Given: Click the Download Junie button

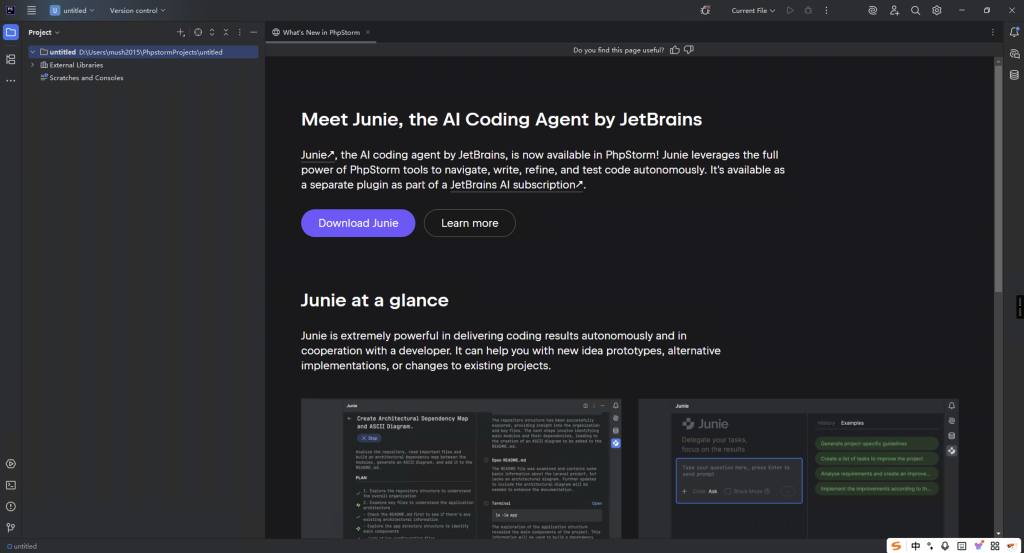Looking at the screenshot, I should (358, 223).
